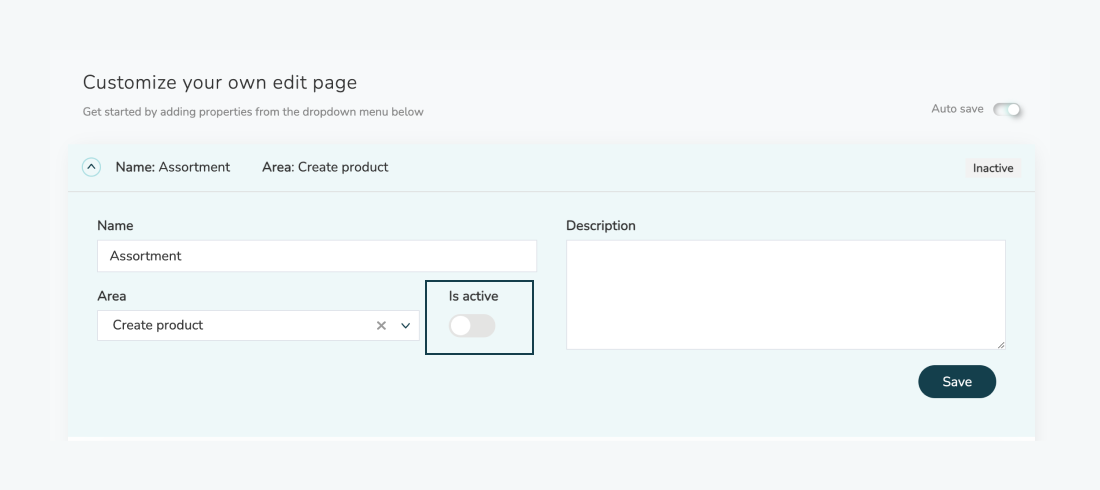1100x490 pixels.
Task: Click the Area field label
Action: 112,296
